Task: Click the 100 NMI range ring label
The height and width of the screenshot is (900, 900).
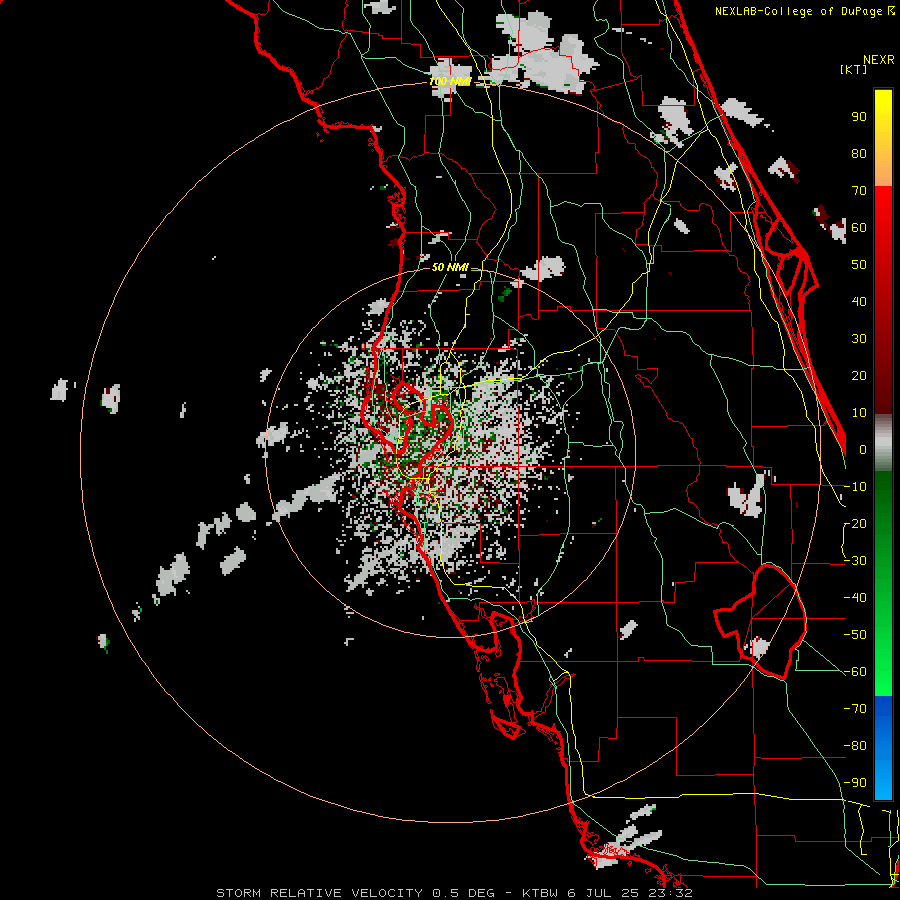Action: 450,82
